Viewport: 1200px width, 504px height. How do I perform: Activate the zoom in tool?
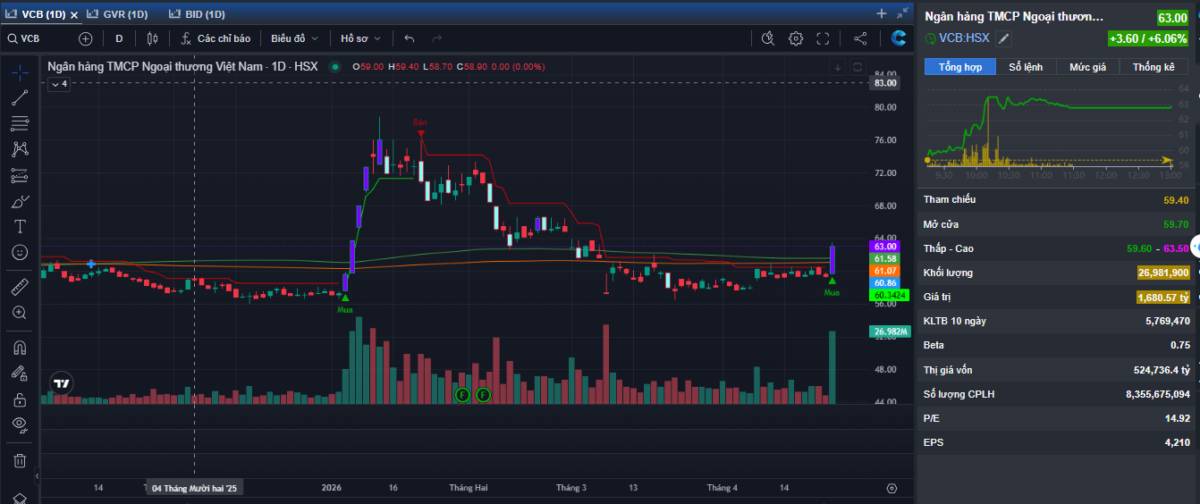point(19,313)
